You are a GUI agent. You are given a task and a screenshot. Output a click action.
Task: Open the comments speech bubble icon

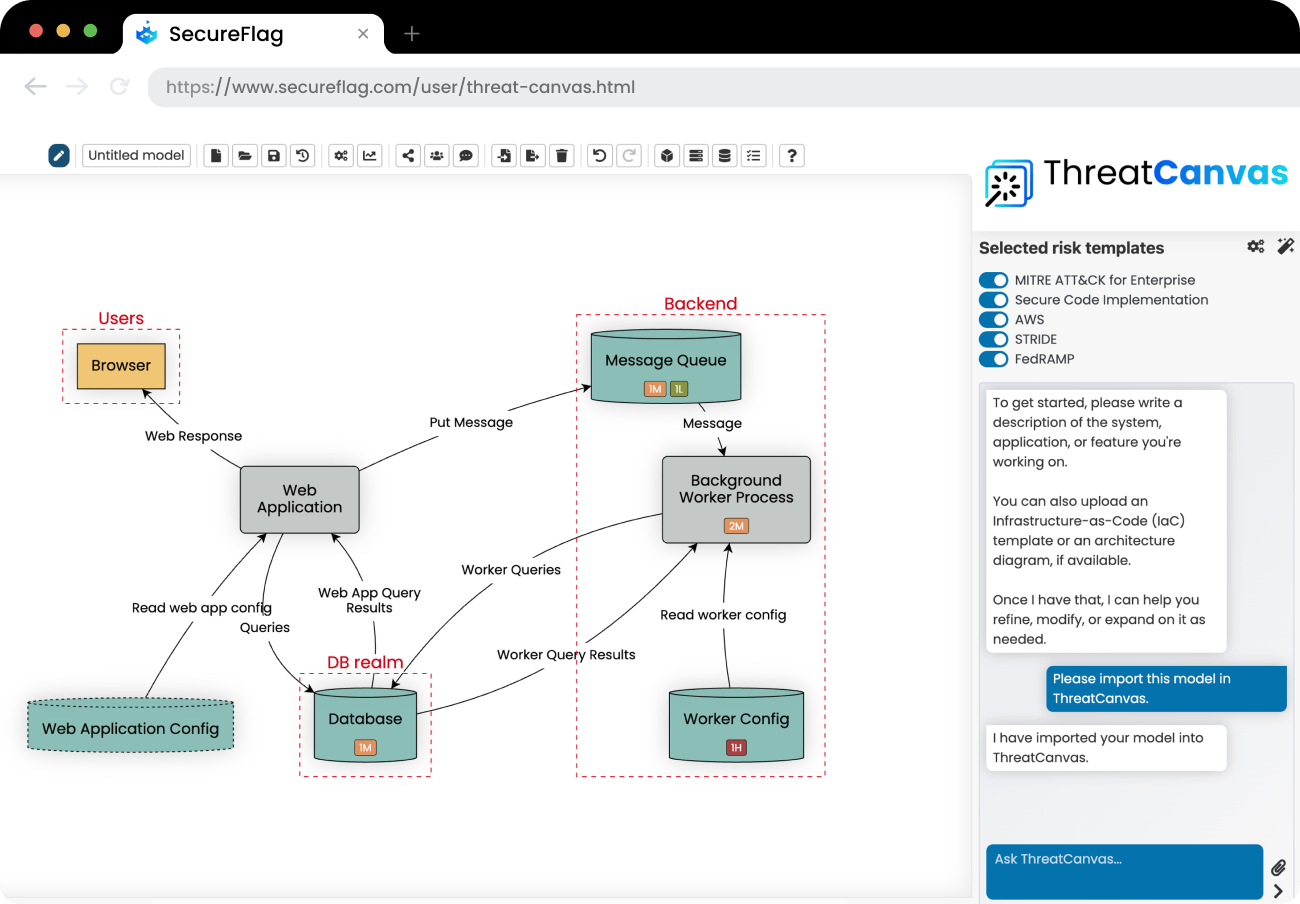pyautogui.click(x=465, y=155)
